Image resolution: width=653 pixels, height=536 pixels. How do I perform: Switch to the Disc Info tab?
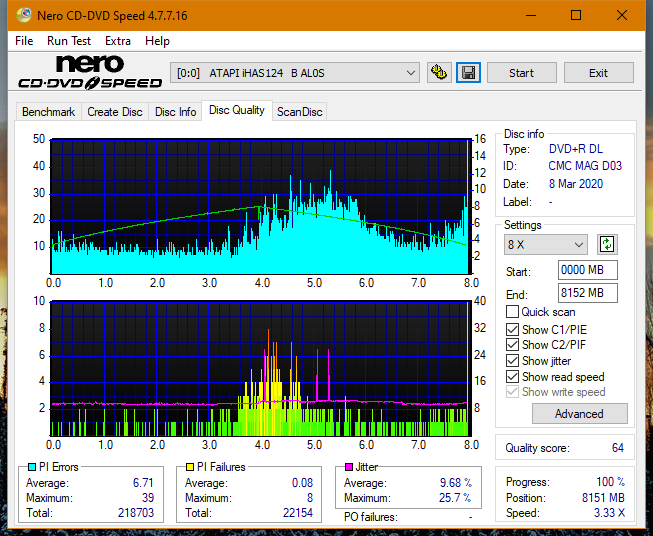coord(175,112)
